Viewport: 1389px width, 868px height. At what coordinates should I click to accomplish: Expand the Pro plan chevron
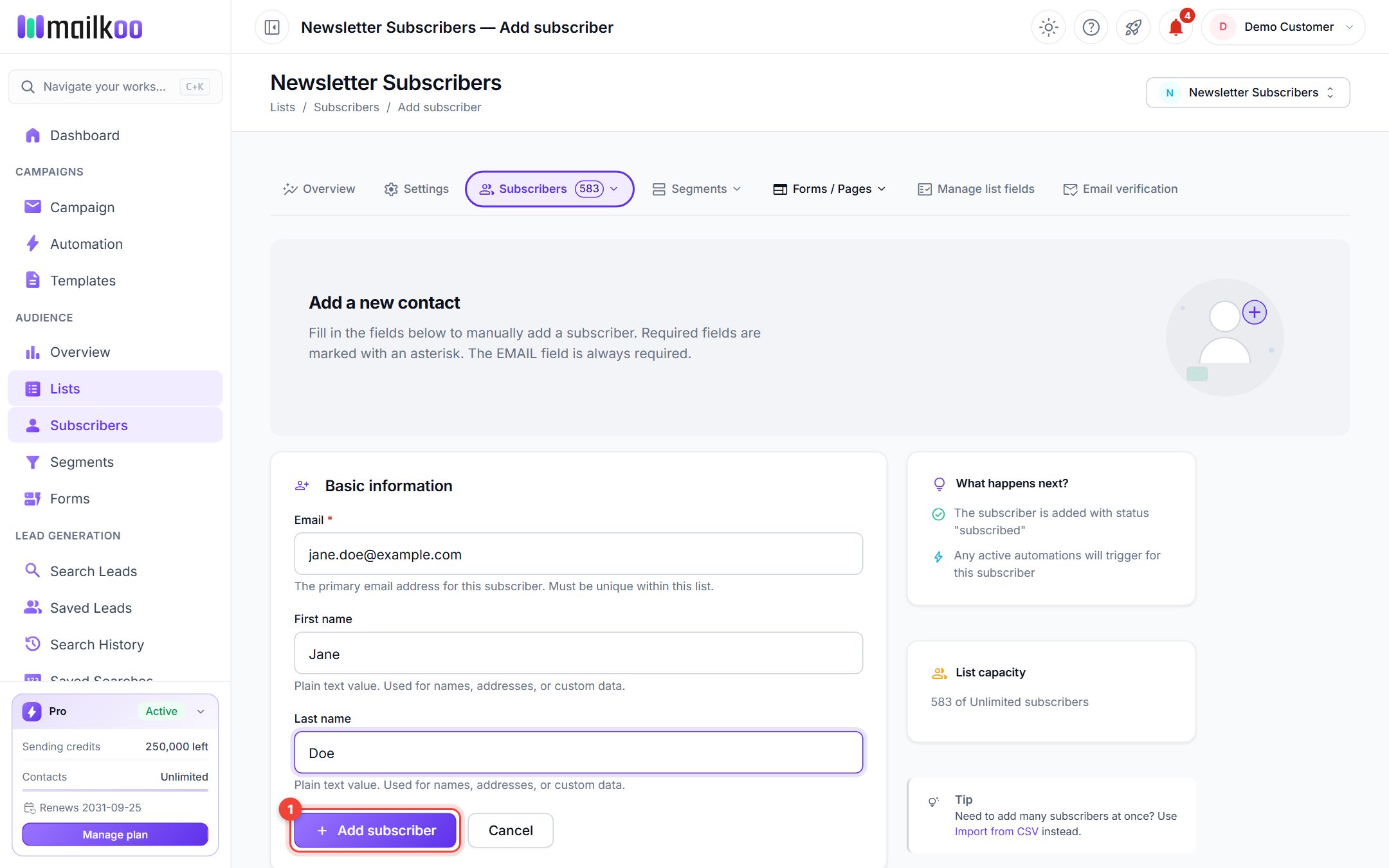click(201, 711)
